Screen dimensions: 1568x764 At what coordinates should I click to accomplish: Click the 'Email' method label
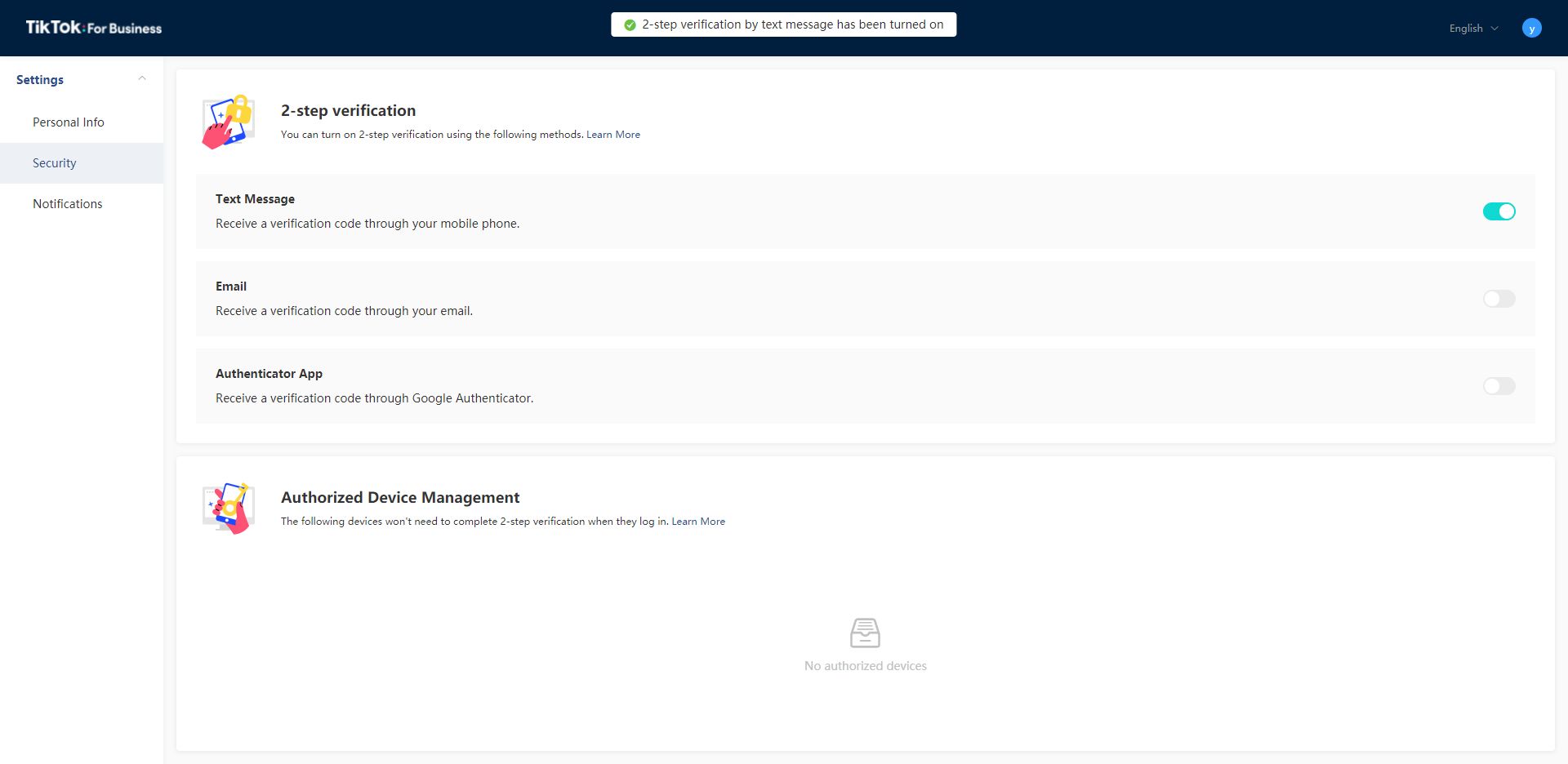pyautogui.click(x=231, y=286)
